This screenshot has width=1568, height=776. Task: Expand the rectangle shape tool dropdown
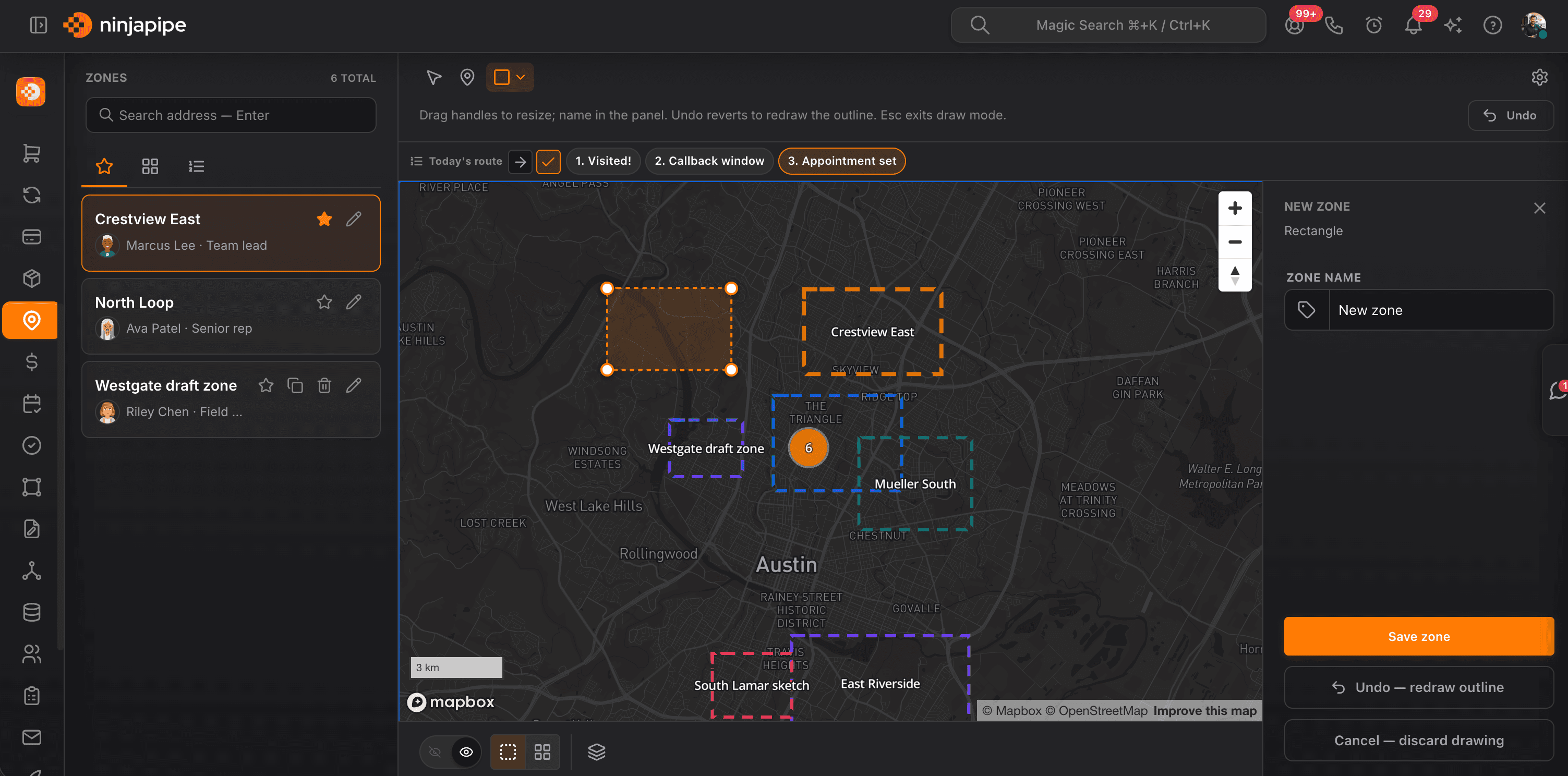(x=521, y=77)
